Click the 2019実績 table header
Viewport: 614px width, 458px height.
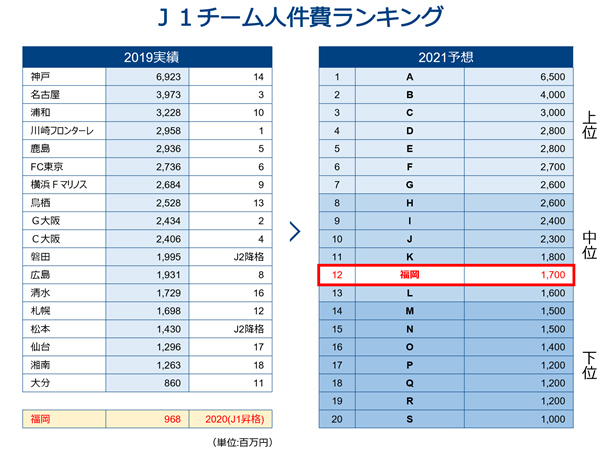[147, 57]
